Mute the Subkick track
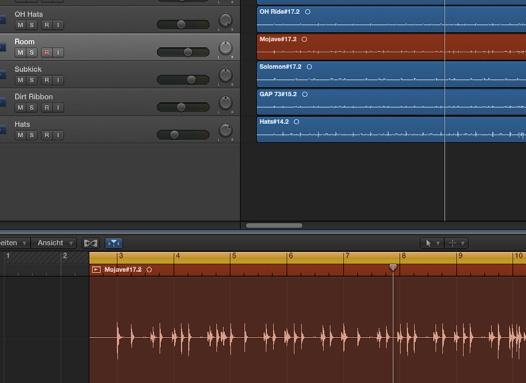The width and height of the screenshot is (526, 383). click(x=20, y=80)
